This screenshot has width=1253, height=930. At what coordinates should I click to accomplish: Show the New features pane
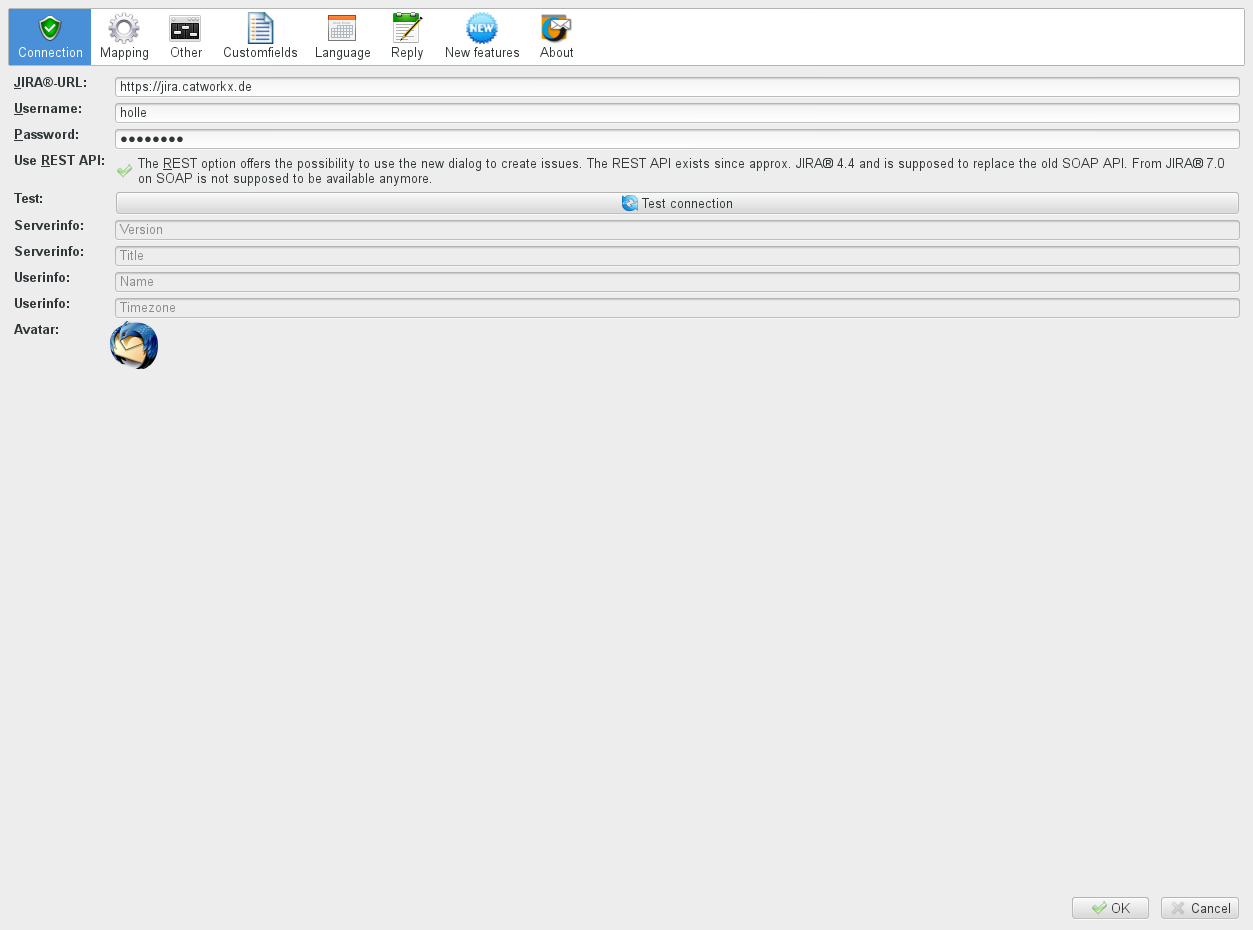482,37
